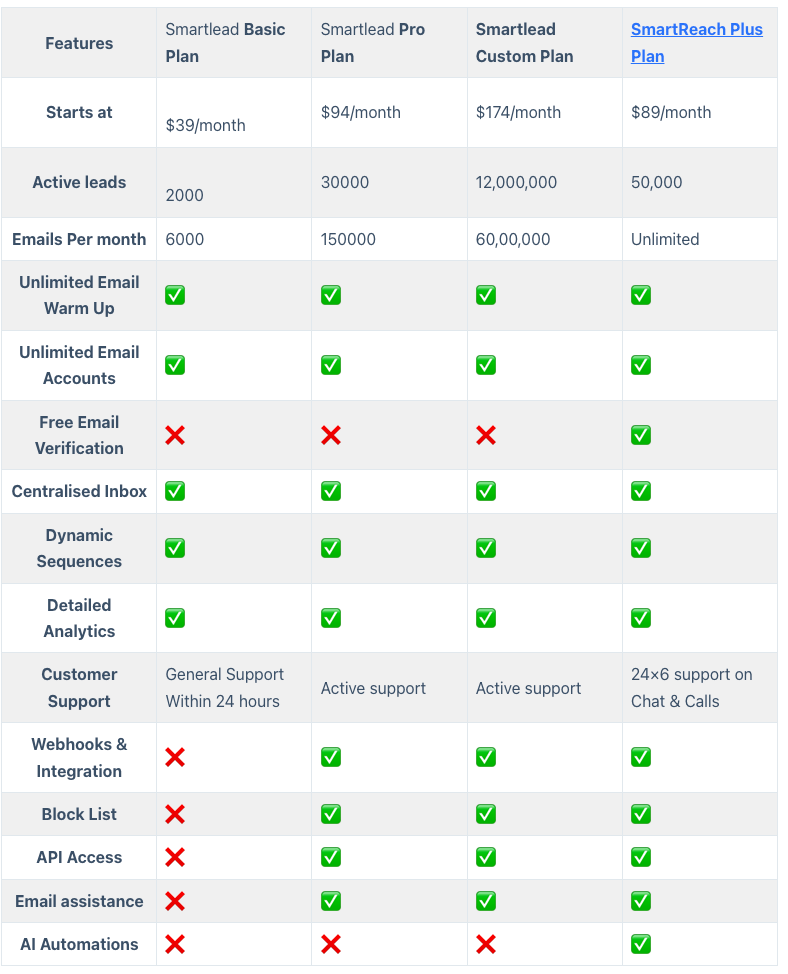Viewport: 788px width, 974px height.
Task: Select the $89/month price cell
Action: [700, 112]
